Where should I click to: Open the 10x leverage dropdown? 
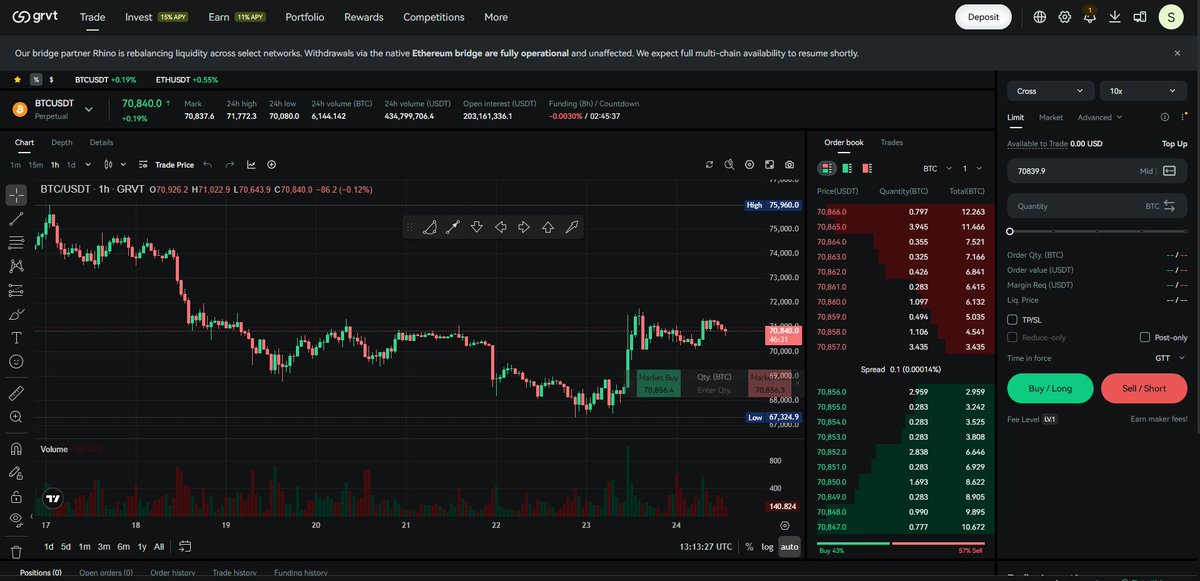coord(1143,91)
